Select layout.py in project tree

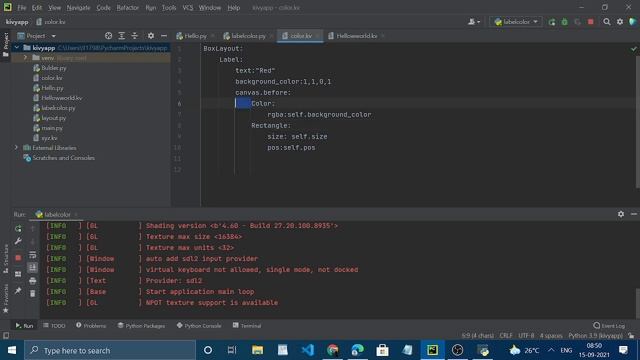(x=53, y=118)
